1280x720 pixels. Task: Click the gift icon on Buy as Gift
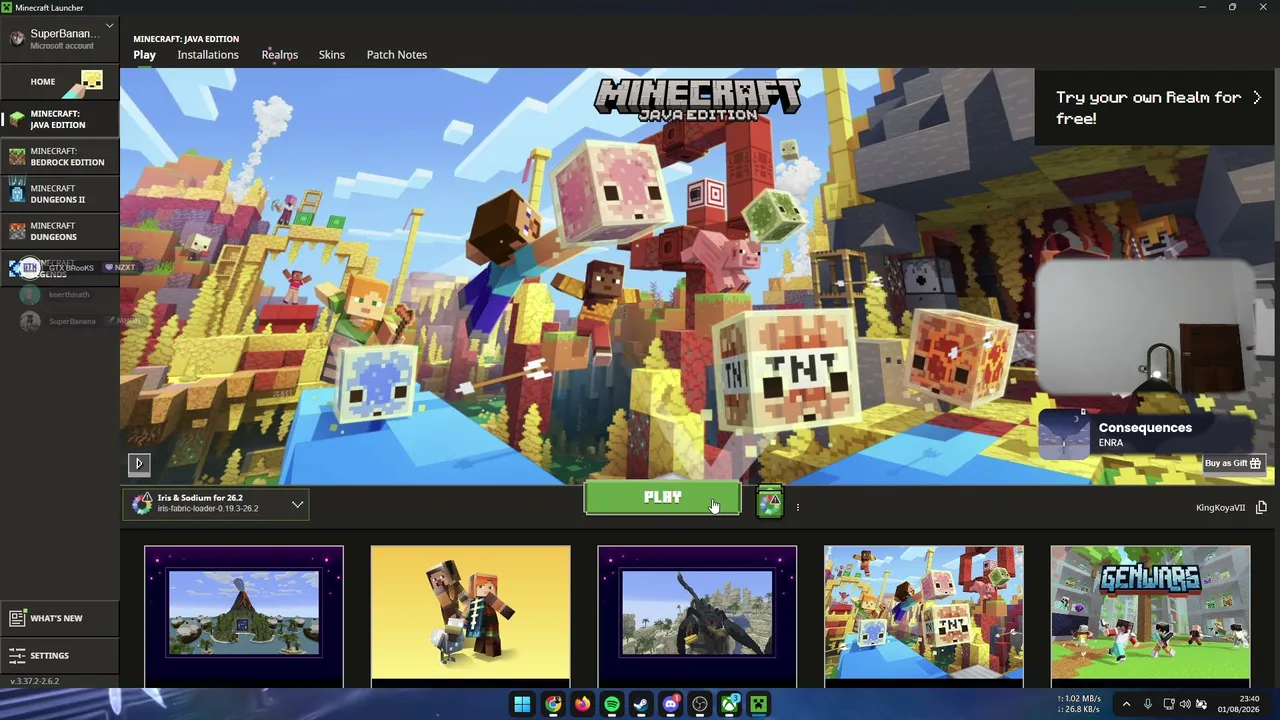pyautogui.click(x=1256, y=463)
